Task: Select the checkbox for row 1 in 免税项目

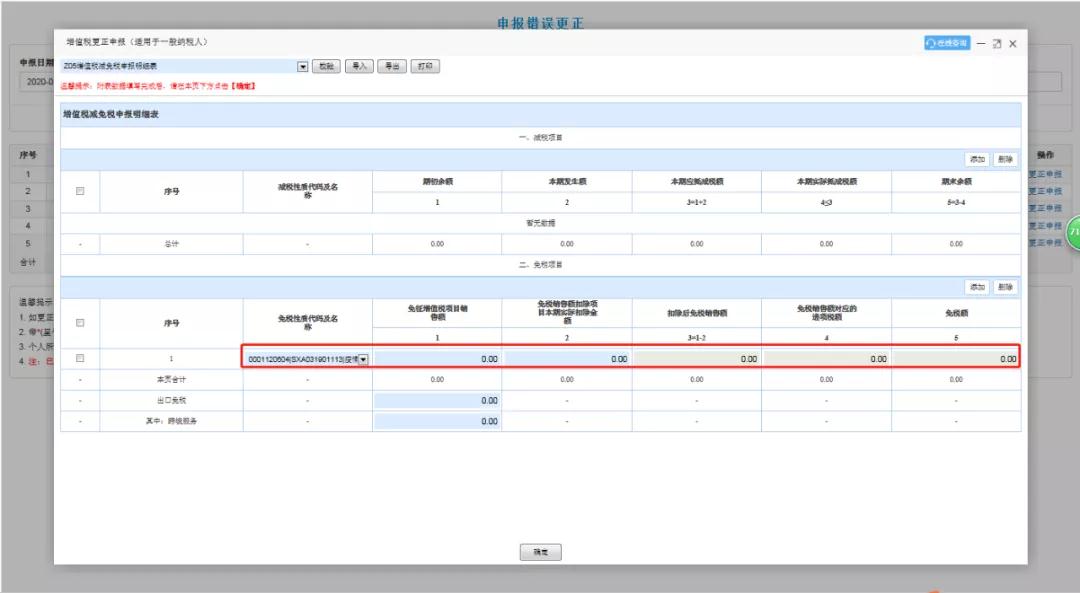Action: coord(80,358)
